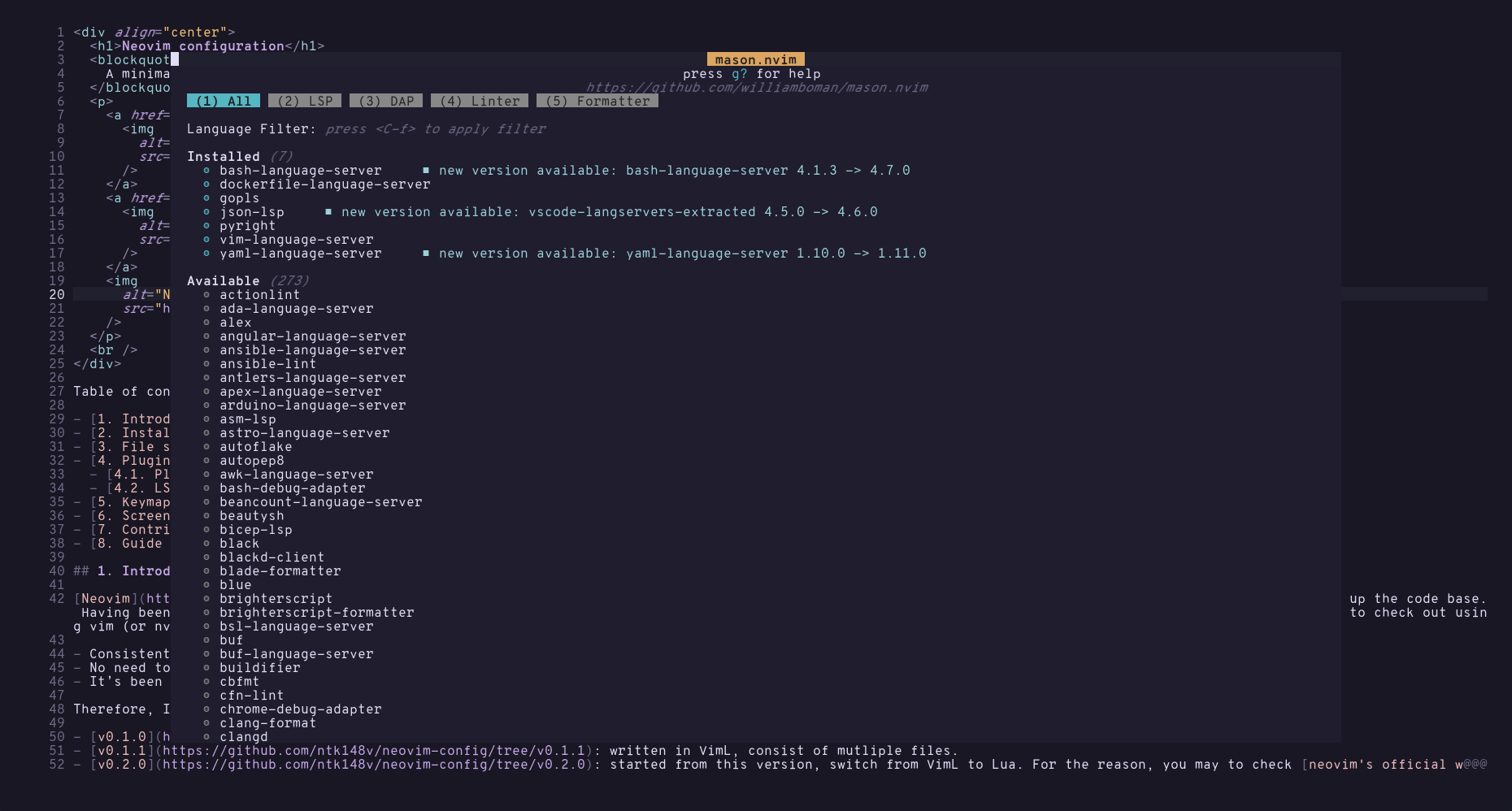
Task: Select clang-format package
Action: 268,722
